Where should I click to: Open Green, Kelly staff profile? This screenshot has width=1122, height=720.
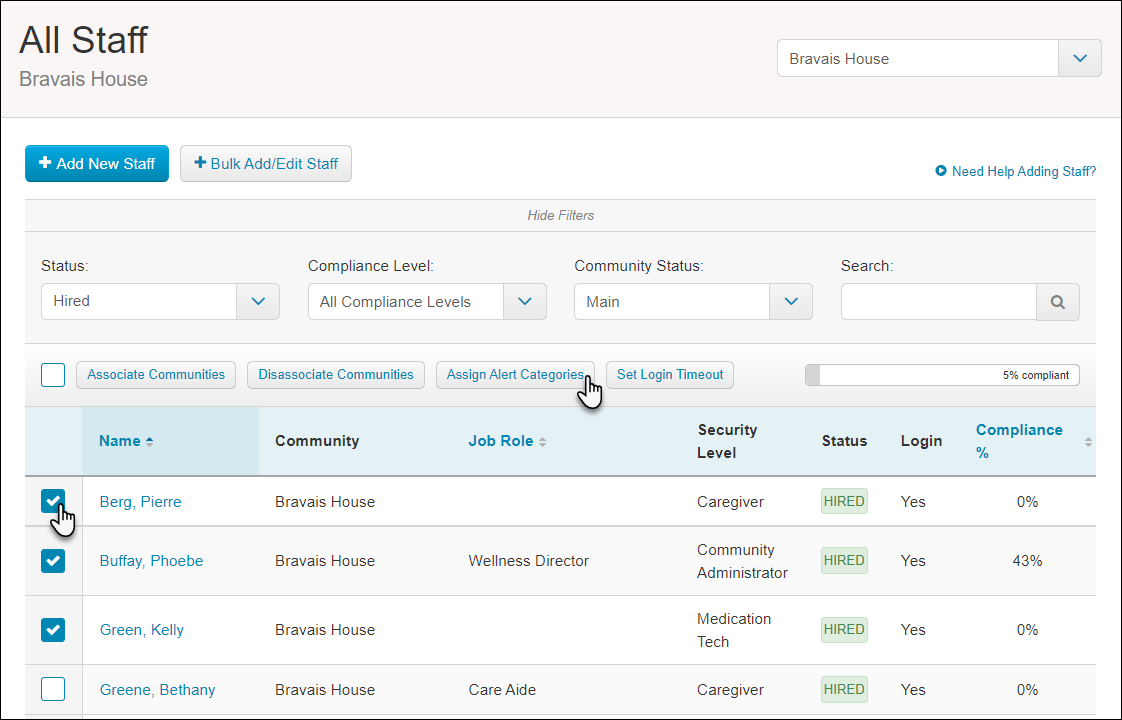point(142,630)
